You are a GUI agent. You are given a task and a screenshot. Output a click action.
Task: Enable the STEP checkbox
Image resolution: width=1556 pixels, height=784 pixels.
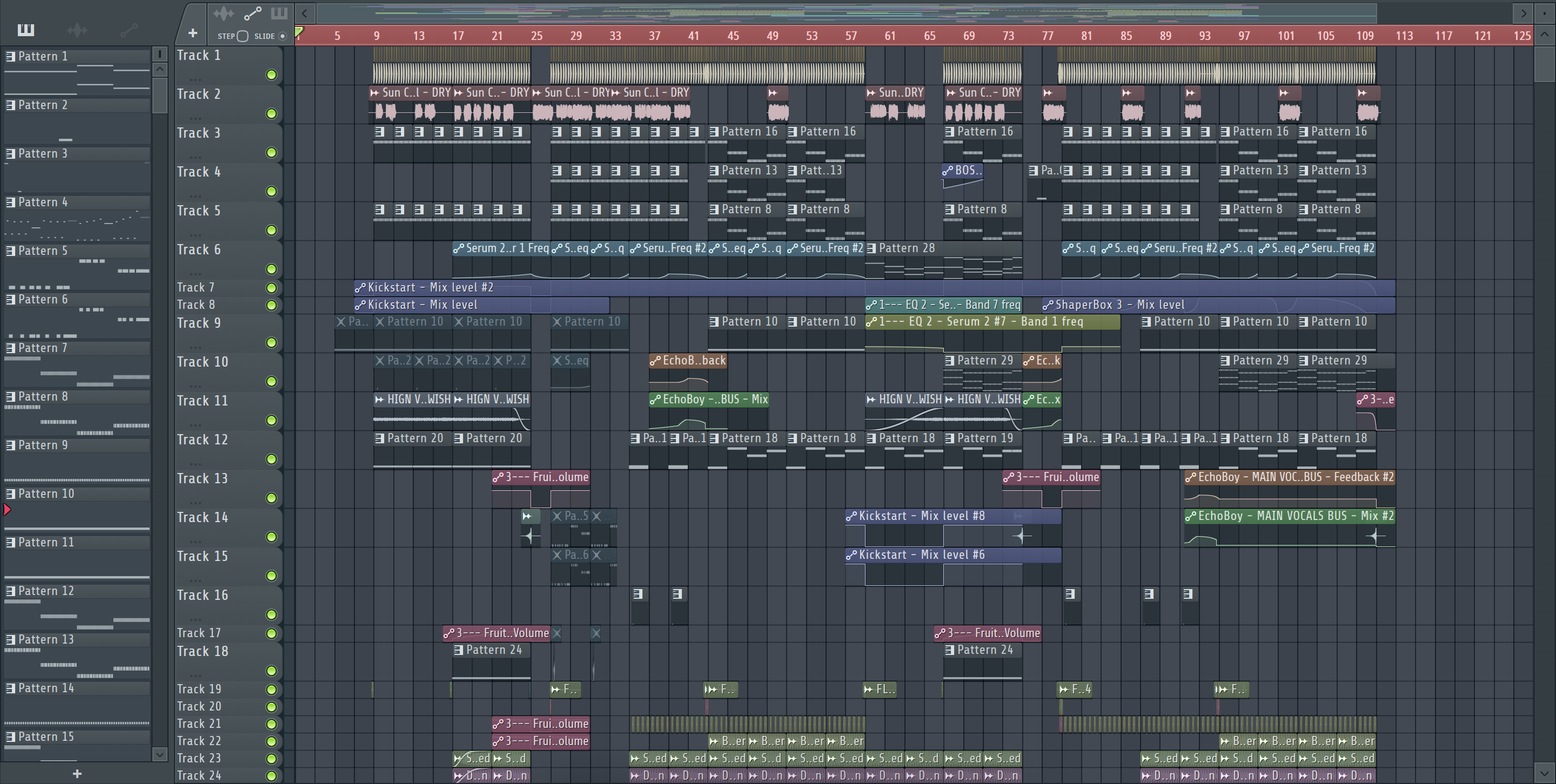click(243, 36)
